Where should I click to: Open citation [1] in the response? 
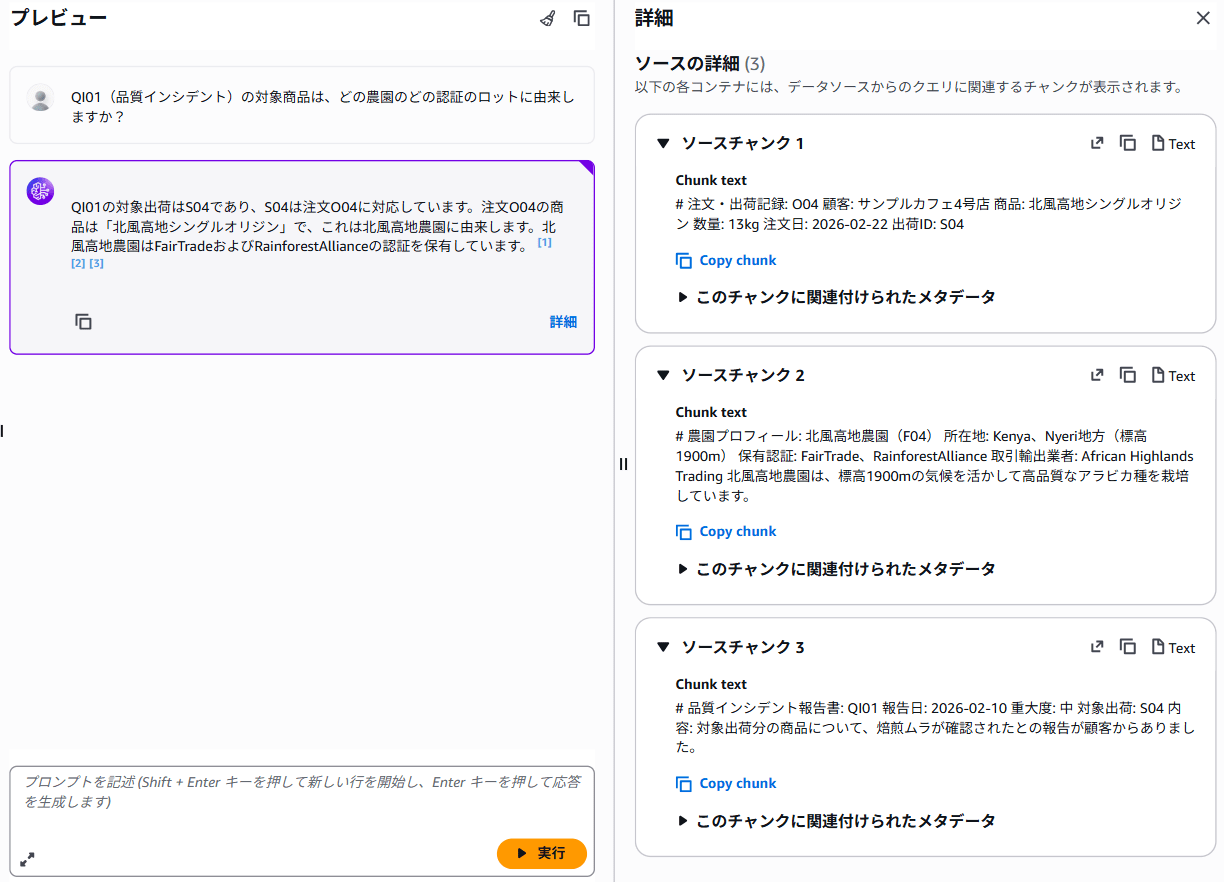pos(544,243)
